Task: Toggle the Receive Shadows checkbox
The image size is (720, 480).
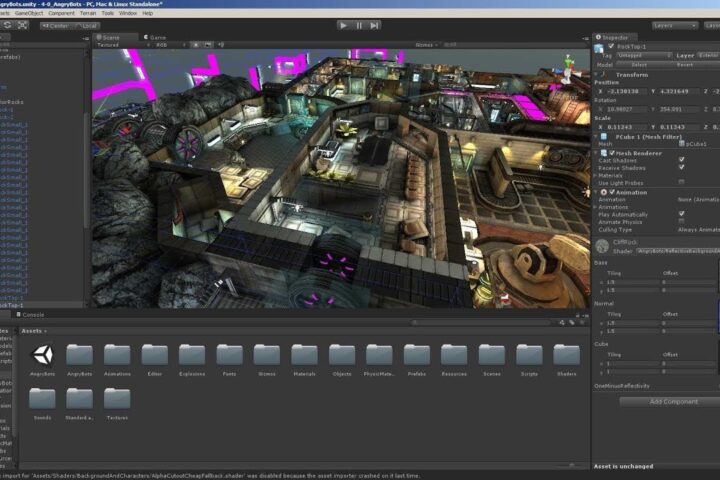Action: (x=681, y=167)
